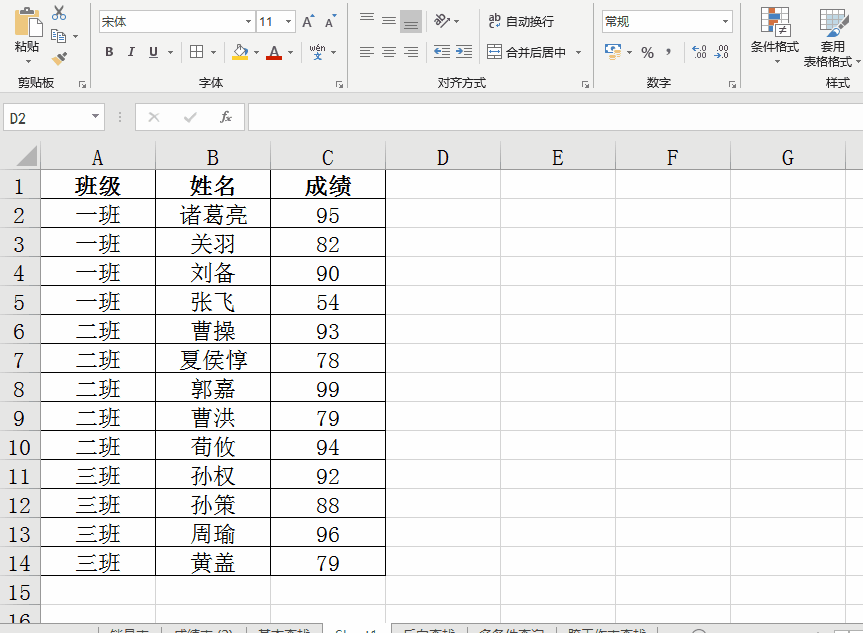Select cell containing 诸葛亮
The height and width of the screenshot is (633, 863).
(213, 215)
